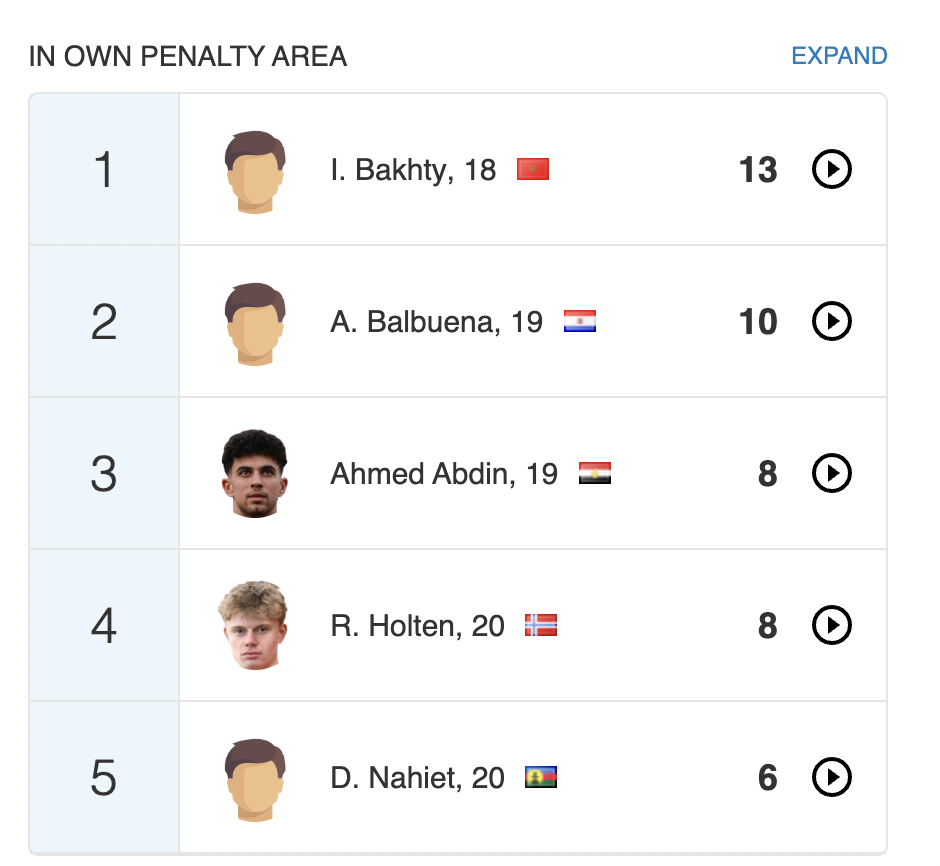
Task: Click Ahmed Abdin's player photo
Action: point(255,474)
